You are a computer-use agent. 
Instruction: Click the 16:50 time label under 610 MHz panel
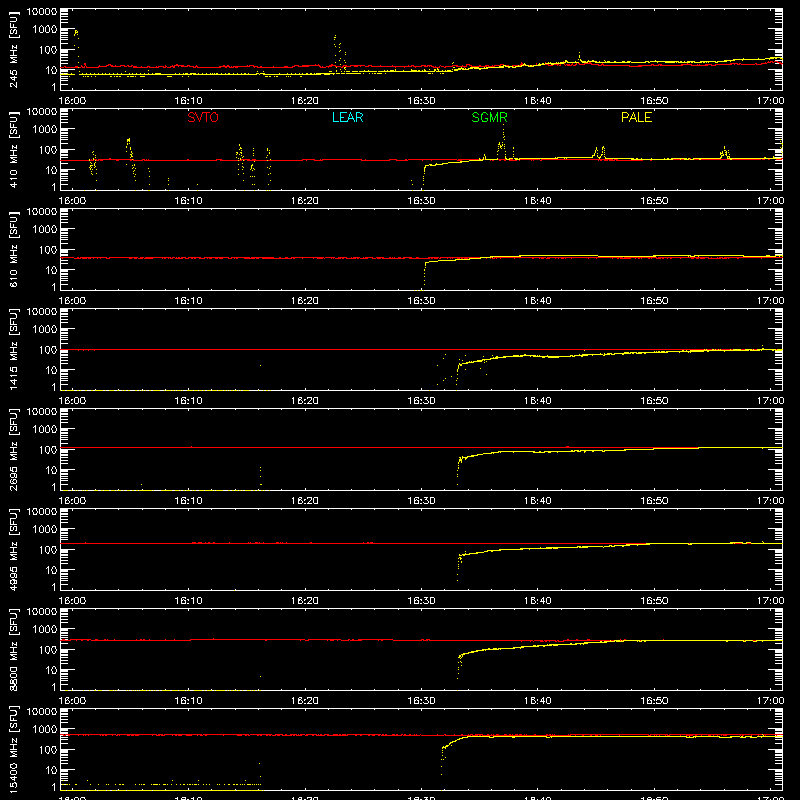654,301
